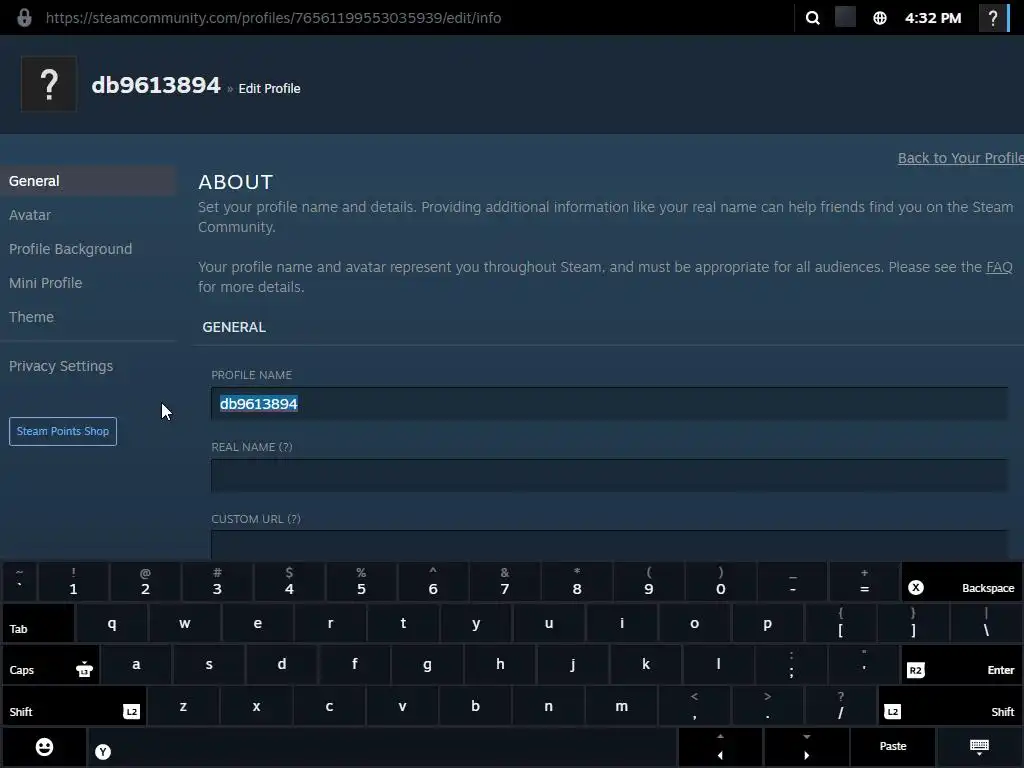The width and height of the screenshot is (1024, 768).
Task: Tap the 5 key with percent sign
Action: pyautogui.click(x=361, y=582)
